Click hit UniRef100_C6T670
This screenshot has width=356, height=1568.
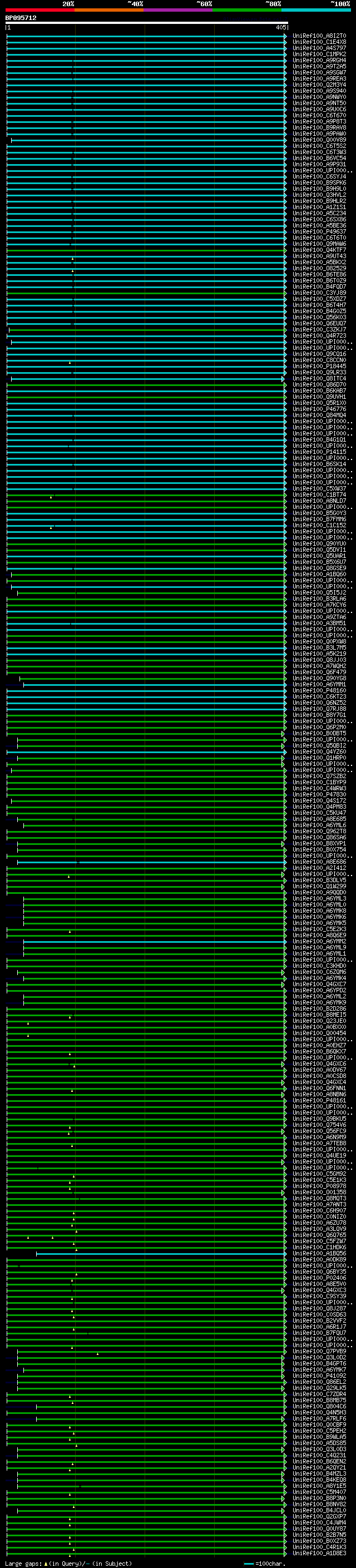point(319,115)
